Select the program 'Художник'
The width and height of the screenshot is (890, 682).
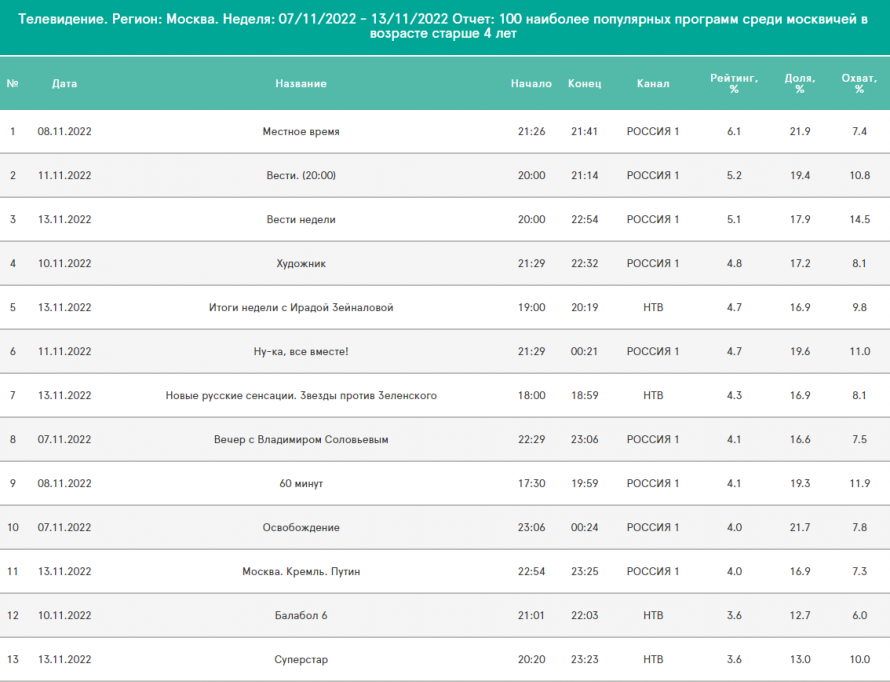pyautogui.click(x=301, y=263)
